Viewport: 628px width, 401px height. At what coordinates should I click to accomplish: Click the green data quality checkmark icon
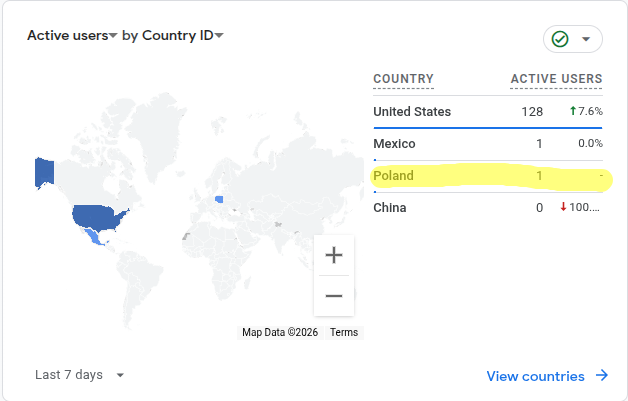tap(560, 39)
